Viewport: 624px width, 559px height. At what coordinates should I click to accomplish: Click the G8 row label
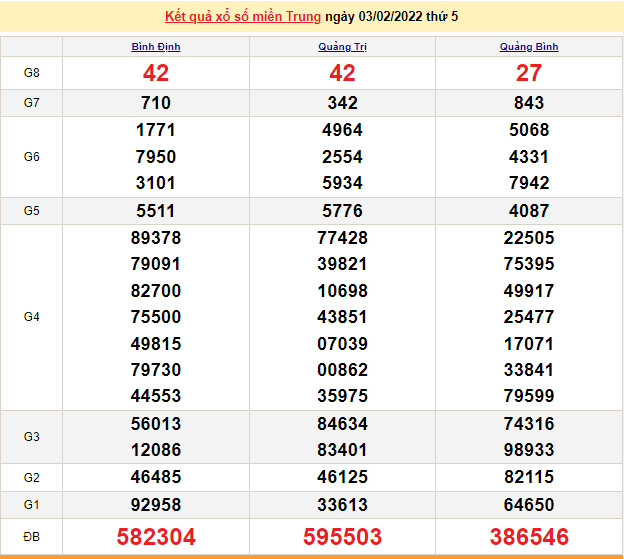(31, 73)
